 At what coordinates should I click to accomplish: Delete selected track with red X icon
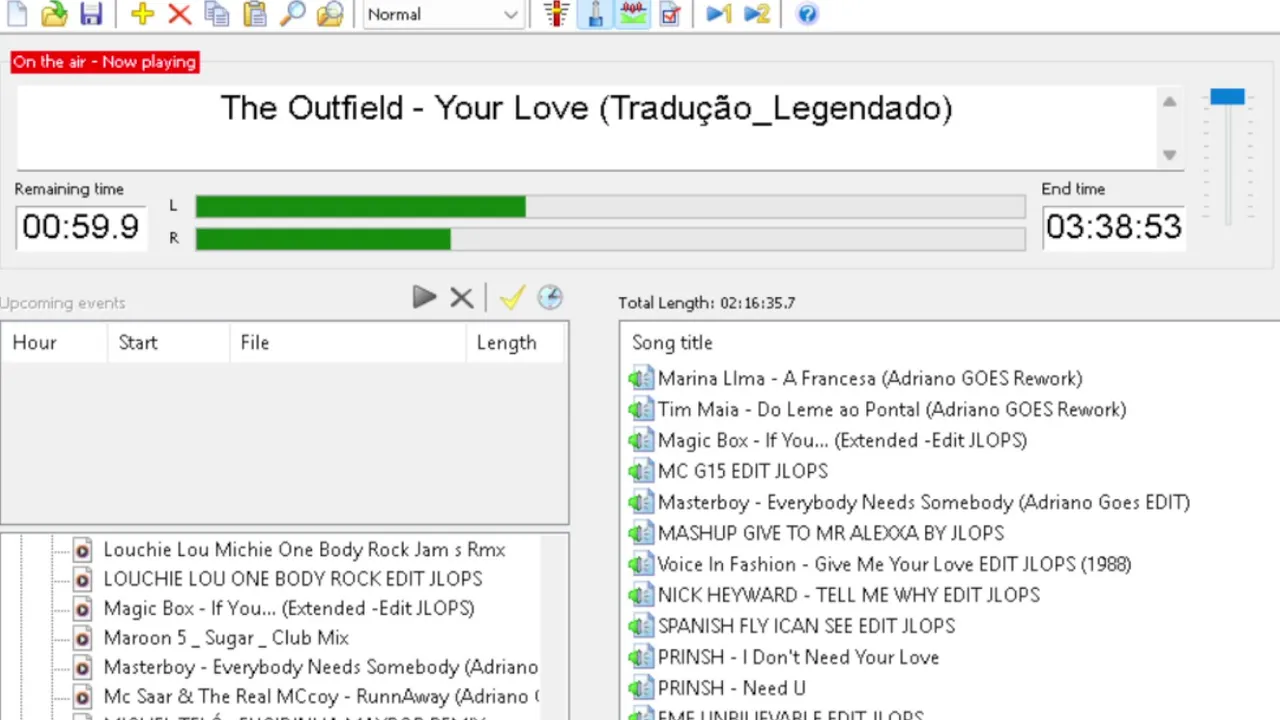[180, 13]
